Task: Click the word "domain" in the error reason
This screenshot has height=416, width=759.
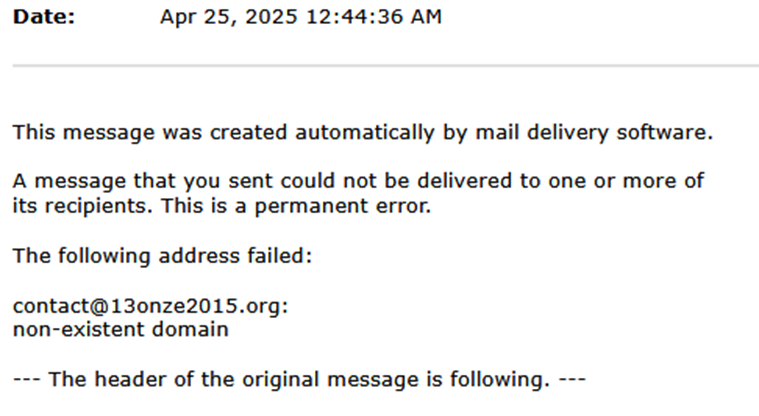Action: 194,328
